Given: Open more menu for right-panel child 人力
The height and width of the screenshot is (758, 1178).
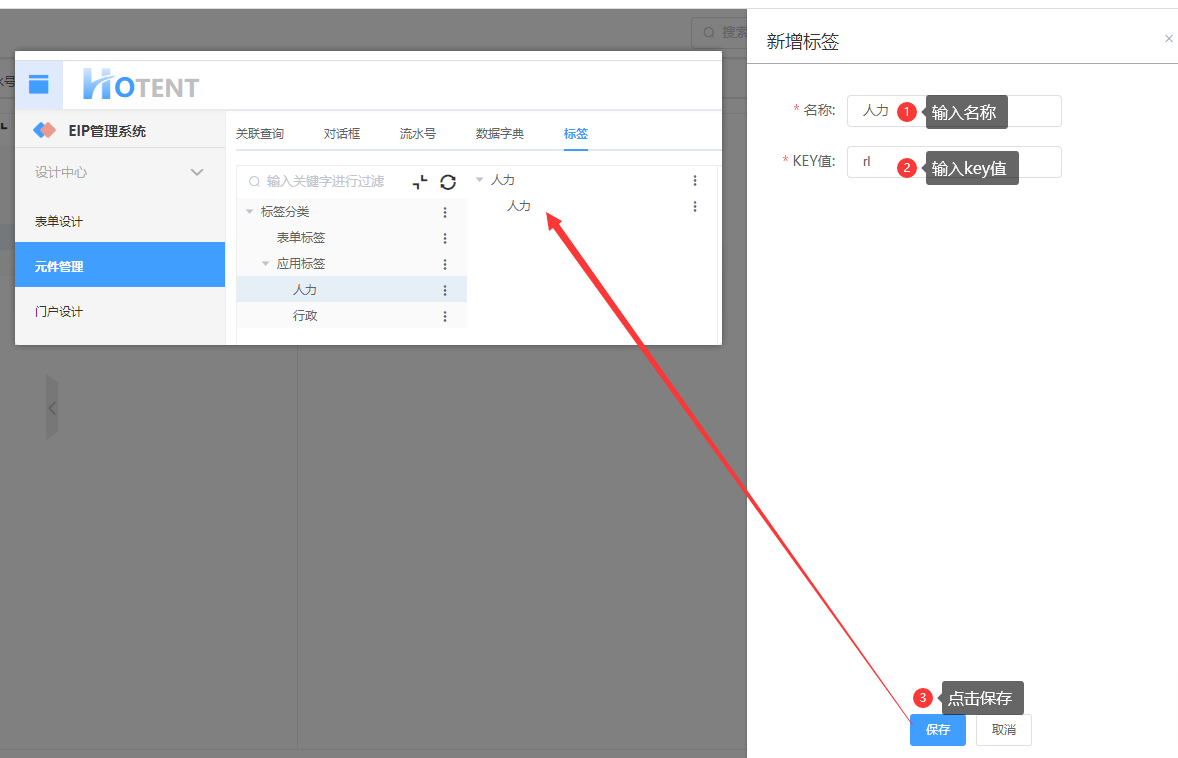Looking at the screenshot, I should 695,206.
